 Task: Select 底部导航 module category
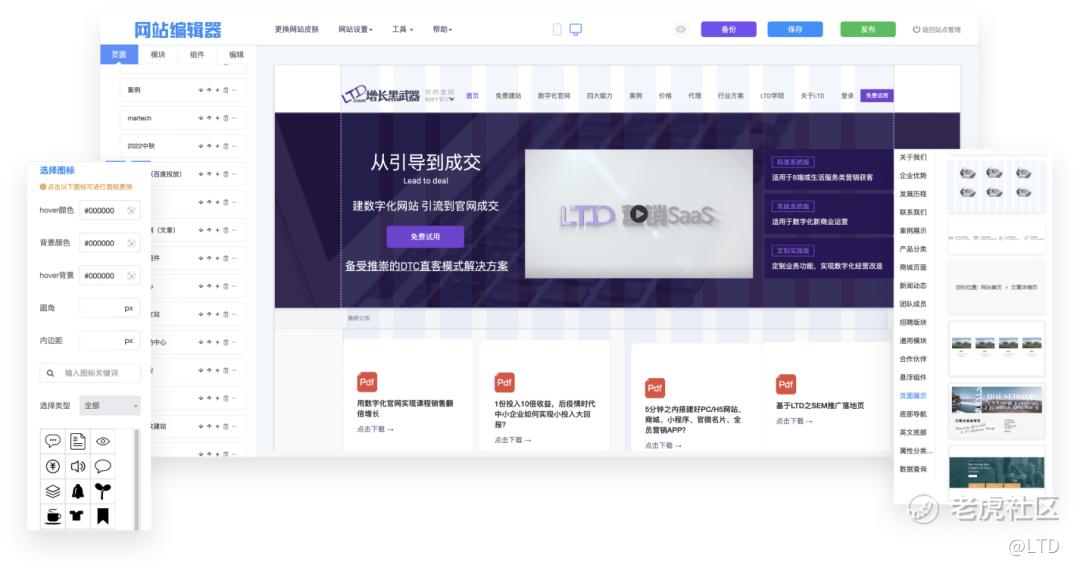click(913, 414)
